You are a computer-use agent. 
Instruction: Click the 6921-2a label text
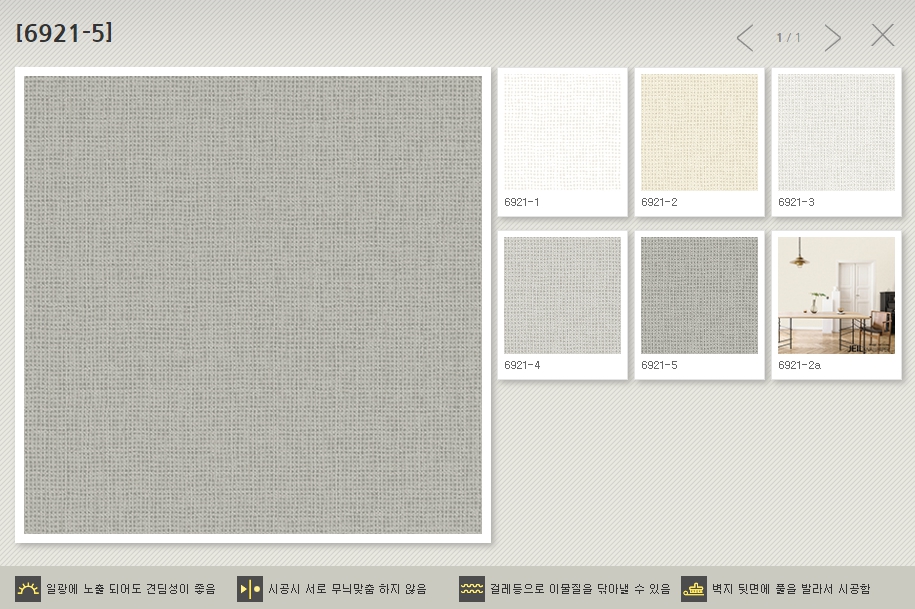tap(799, 366)
